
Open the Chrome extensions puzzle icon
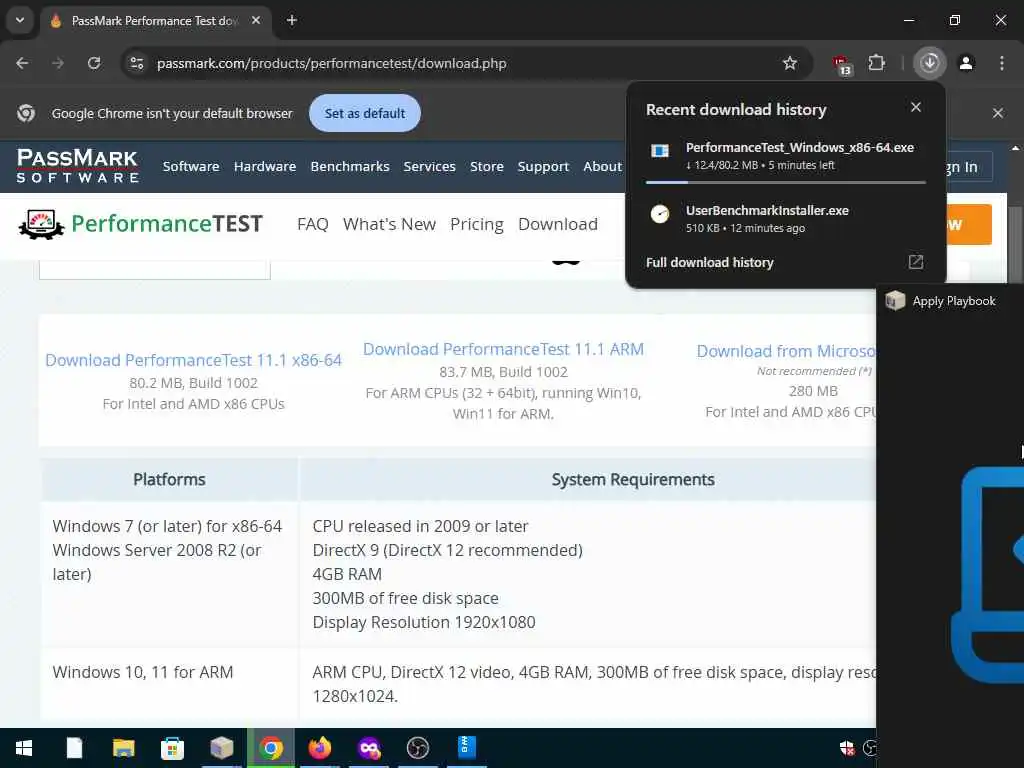click(876, 63)
